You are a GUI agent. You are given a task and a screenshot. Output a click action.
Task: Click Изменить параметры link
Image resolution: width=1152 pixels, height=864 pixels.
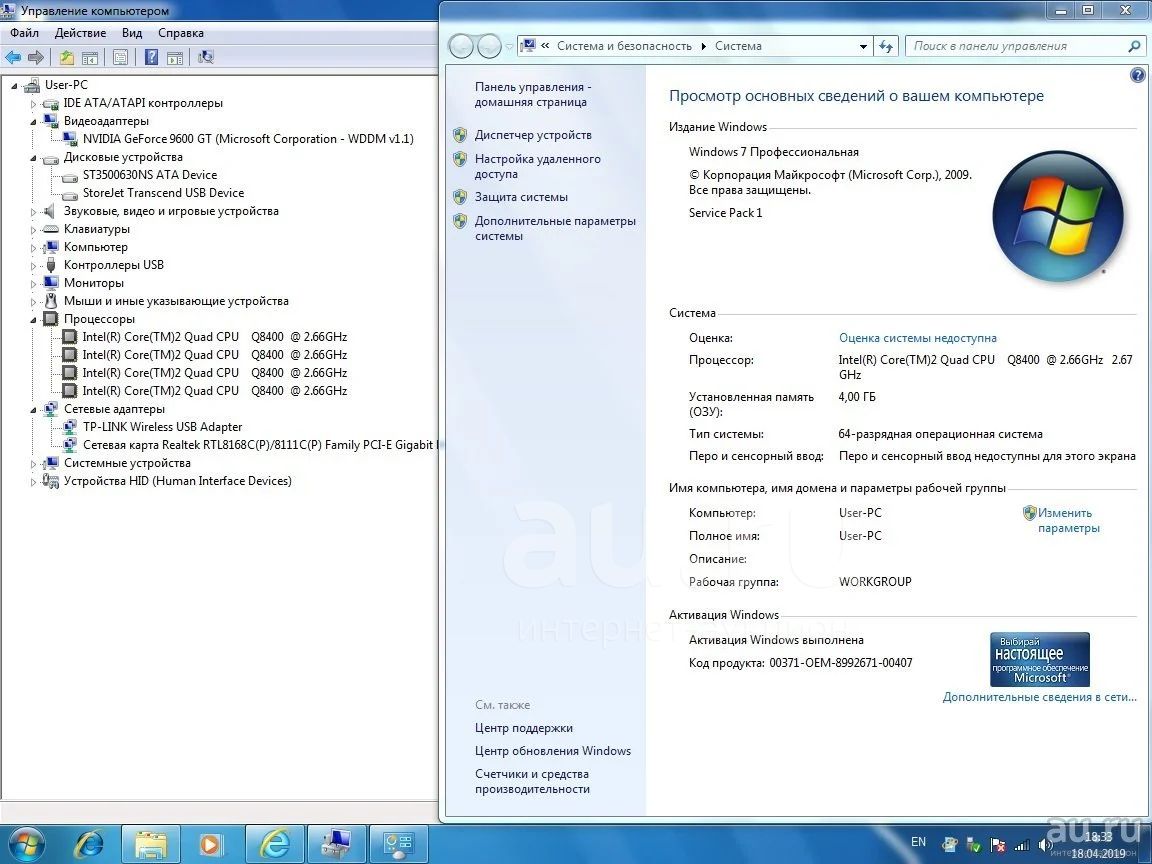[1068, 520]
